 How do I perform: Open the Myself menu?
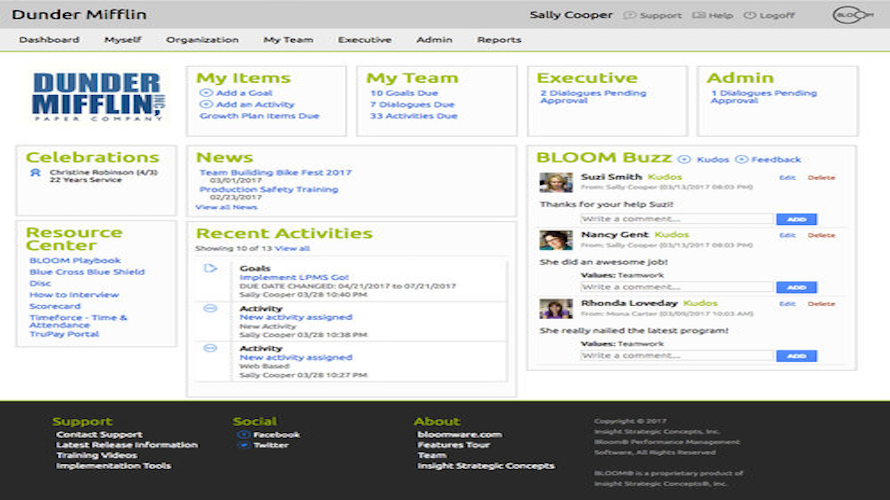tap(123, 40)
